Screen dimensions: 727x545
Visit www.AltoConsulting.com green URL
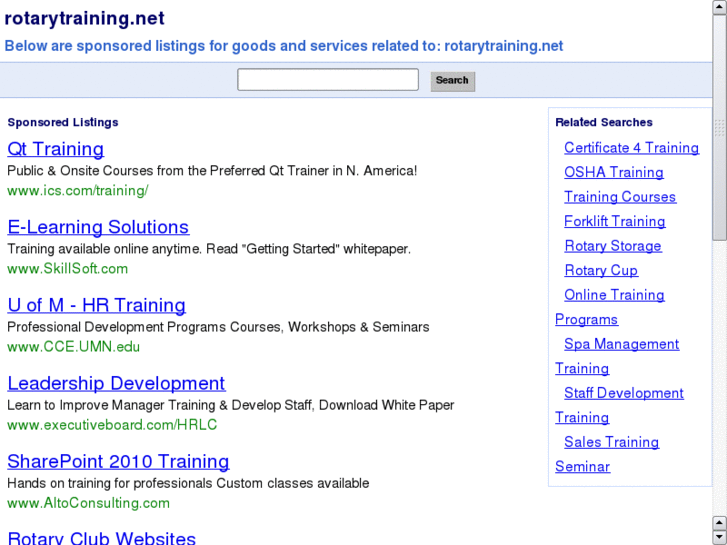point(89,503)
